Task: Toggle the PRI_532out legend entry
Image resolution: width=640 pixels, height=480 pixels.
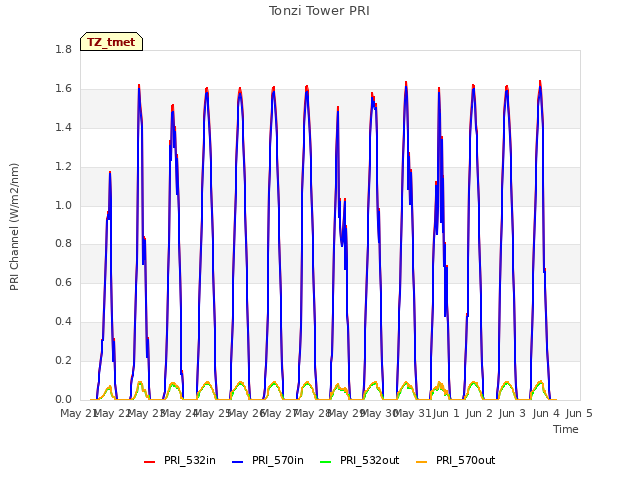Action: 359,460
